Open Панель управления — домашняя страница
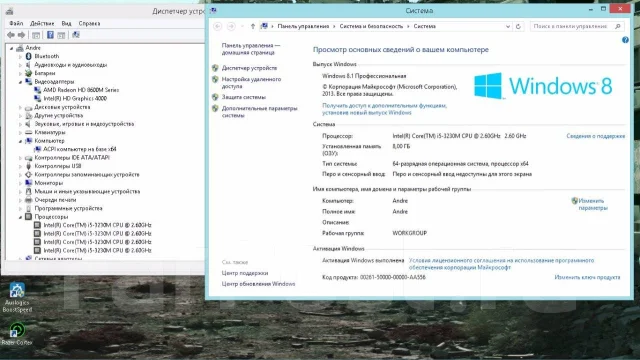This screenshot has width=640, height=360. click(x=251, y=49)
